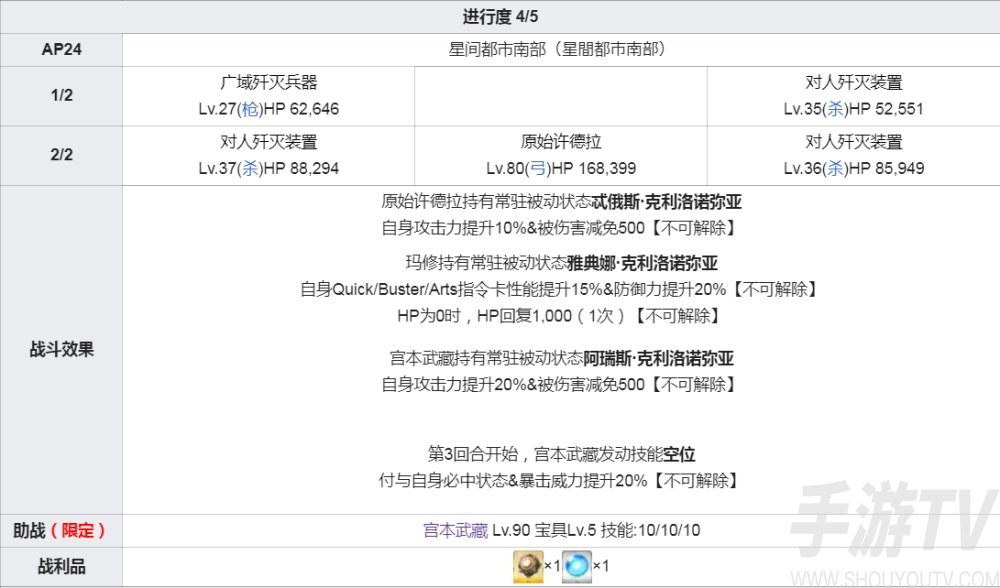Select the 自身攻击力提升10% effect line
Screen dimensions: 1000x588
(559, 228)
